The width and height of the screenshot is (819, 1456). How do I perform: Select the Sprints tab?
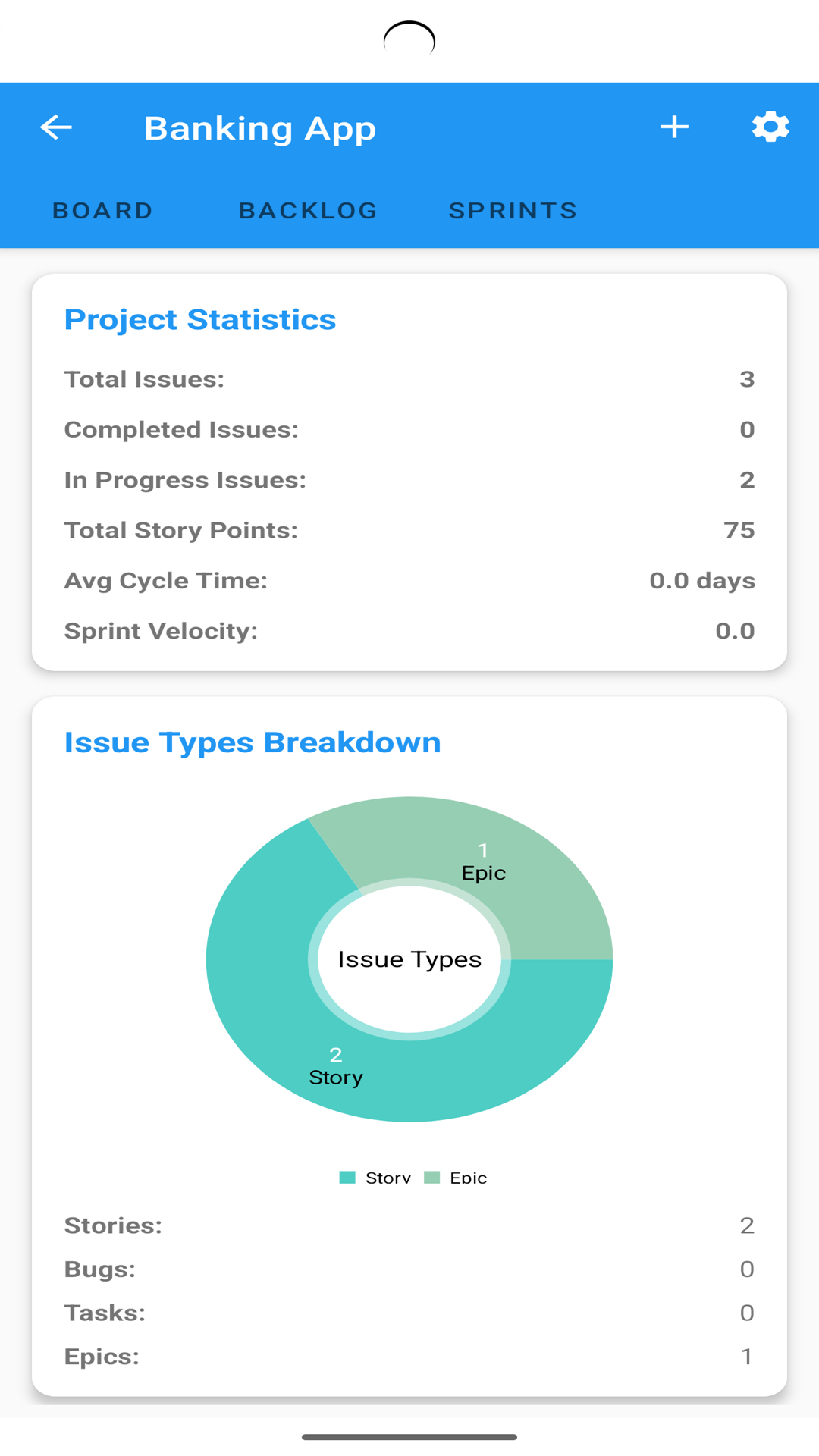[x=513, y=211]
